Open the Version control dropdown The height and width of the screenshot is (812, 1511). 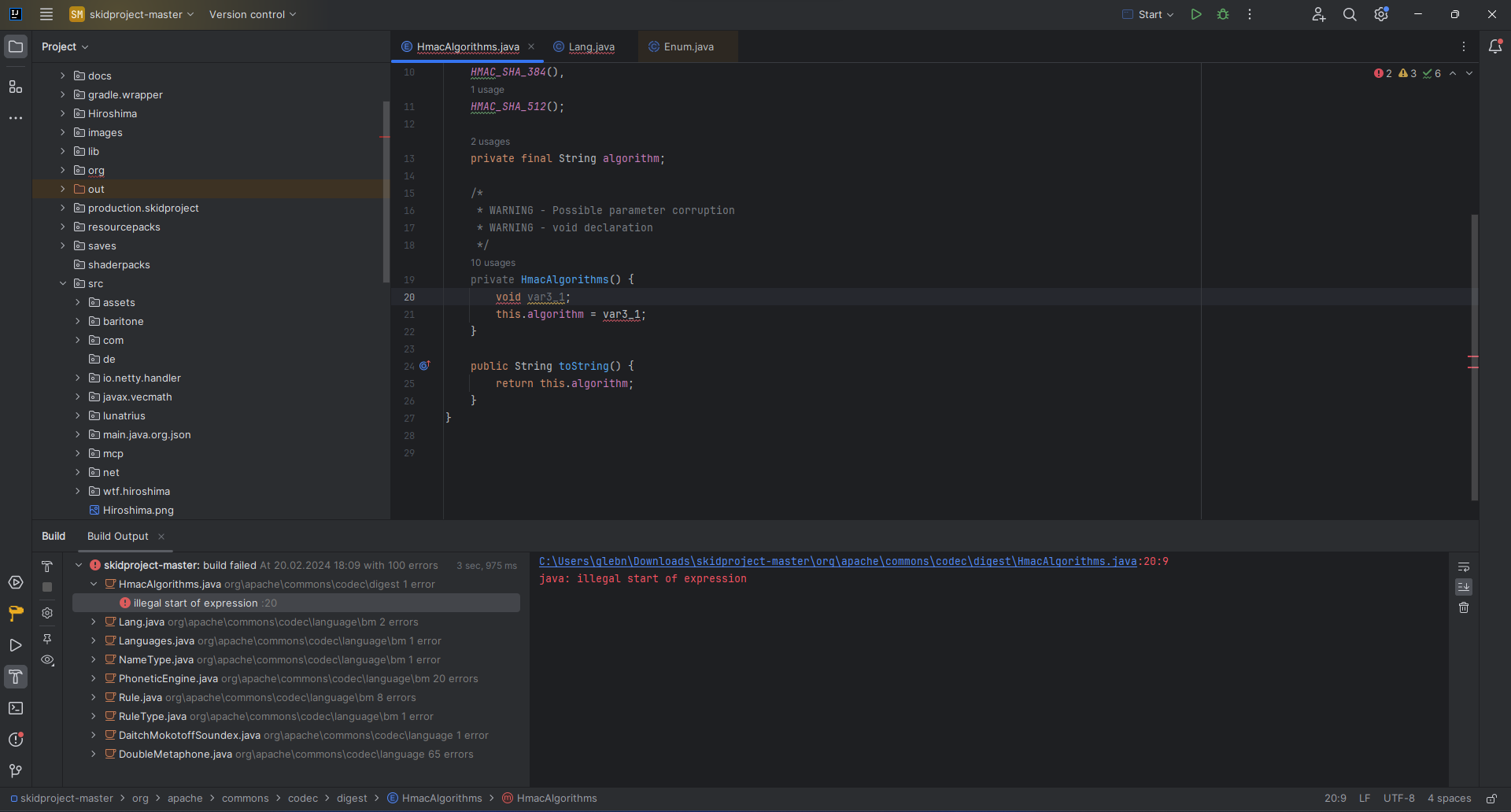pyautogui.click(x=253, y=14)
